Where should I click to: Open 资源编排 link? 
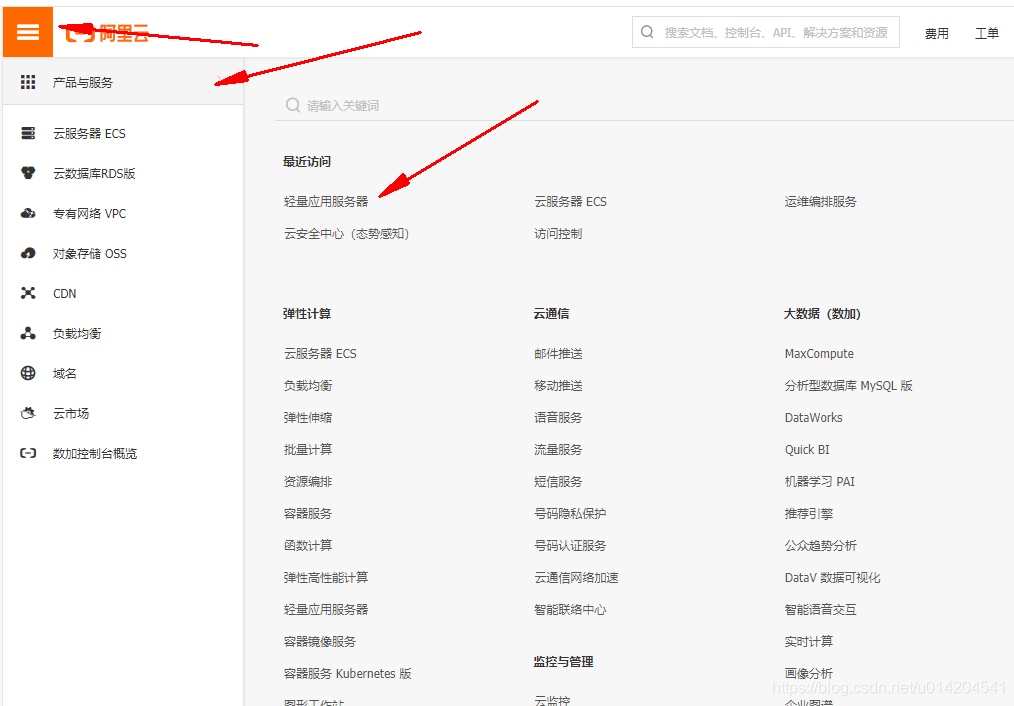[x=308, y=482]
